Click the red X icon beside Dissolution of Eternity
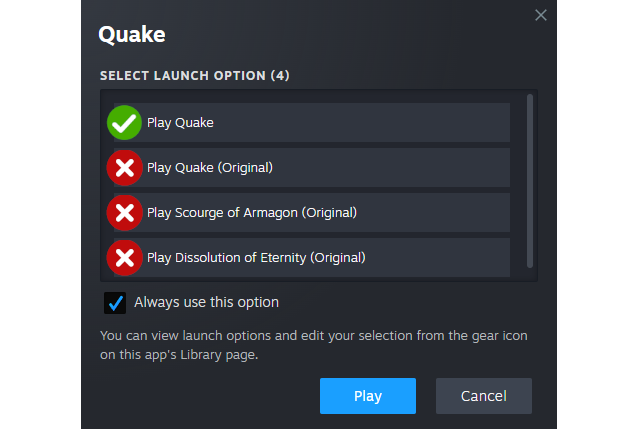The width and height of the screenshot is (638, 429). pos(124,258)
